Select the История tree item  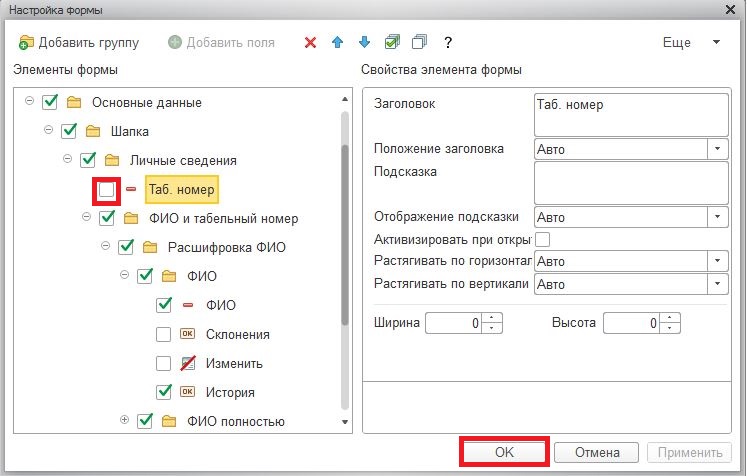[x=230, y=393]
